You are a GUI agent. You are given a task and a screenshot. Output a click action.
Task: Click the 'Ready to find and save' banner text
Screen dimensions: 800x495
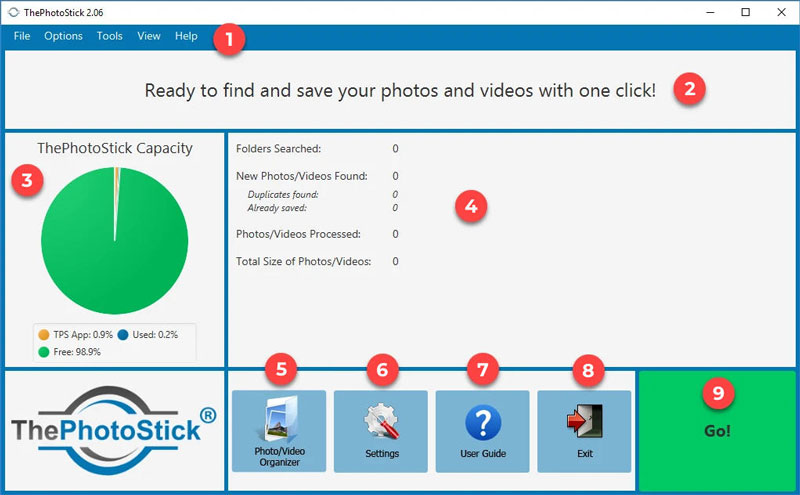[x=400, y=91]
